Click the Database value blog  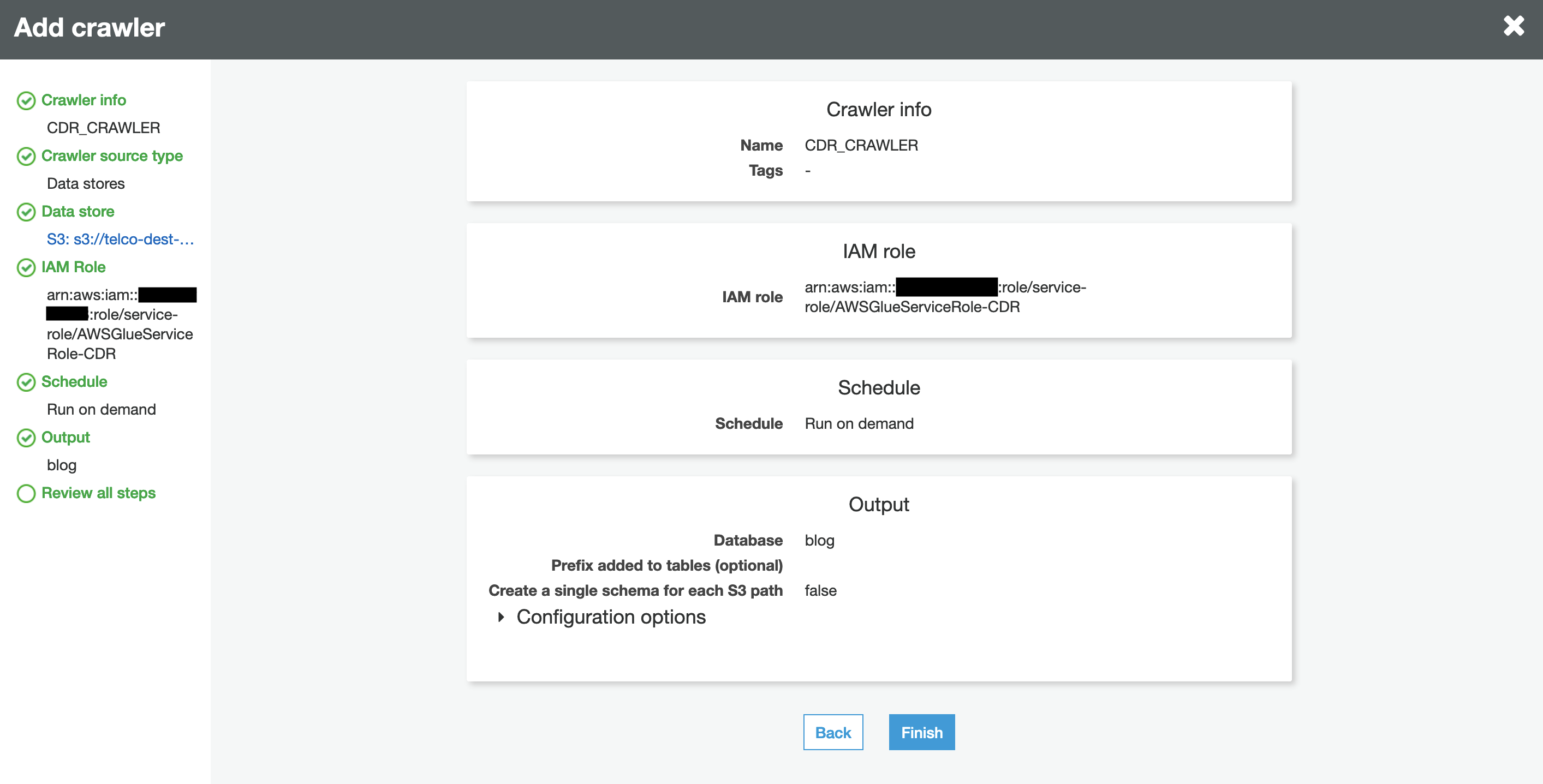[819, 540]
